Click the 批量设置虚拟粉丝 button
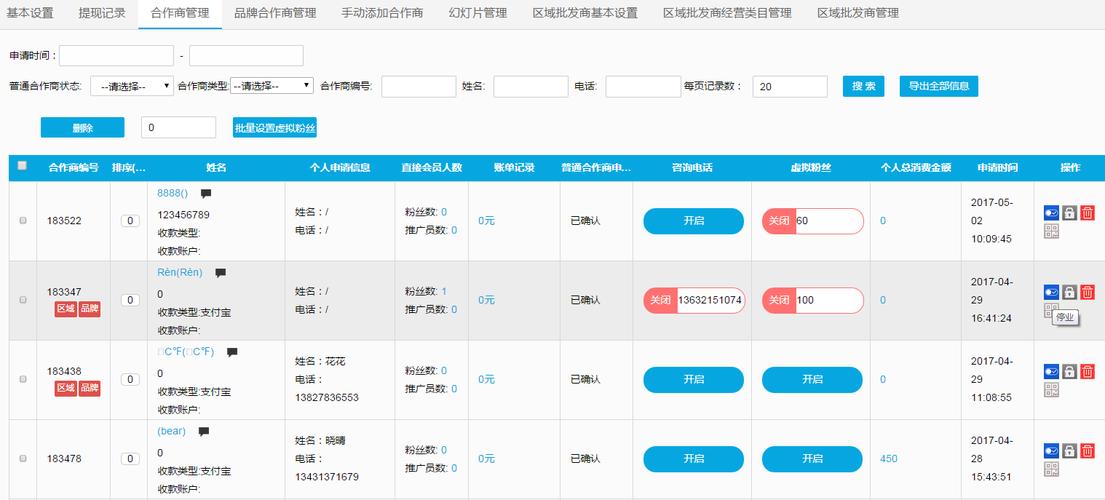 [x=275, y=127]
